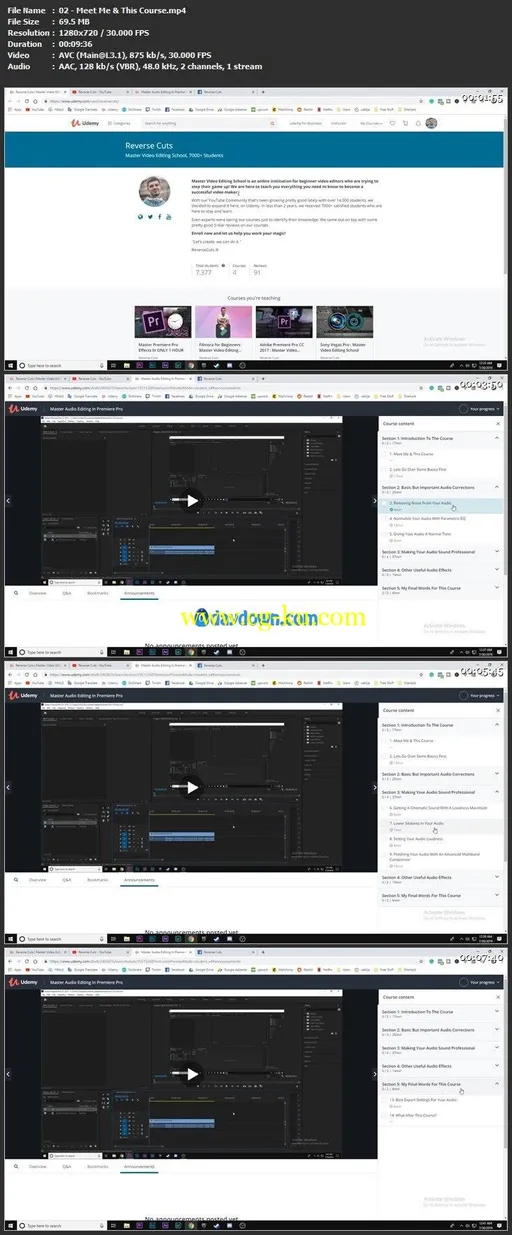Image resolution: width=512 pixels, height=1235 pixels.
Task: Open the Sony Vegas Pro course thumbnail
Action: point(345,322)
